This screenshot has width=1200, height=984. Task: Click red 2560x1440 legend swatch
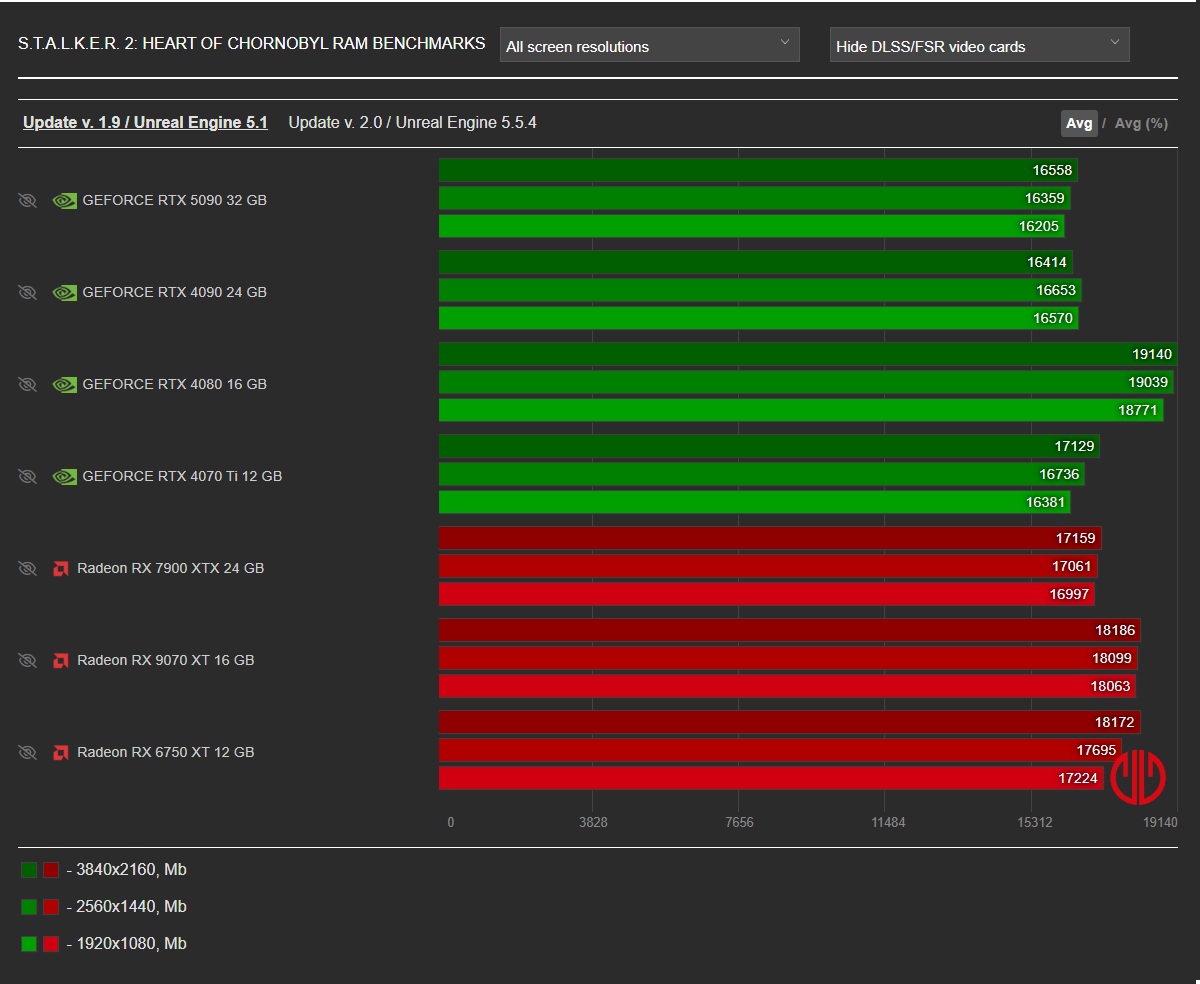point(51,907)
